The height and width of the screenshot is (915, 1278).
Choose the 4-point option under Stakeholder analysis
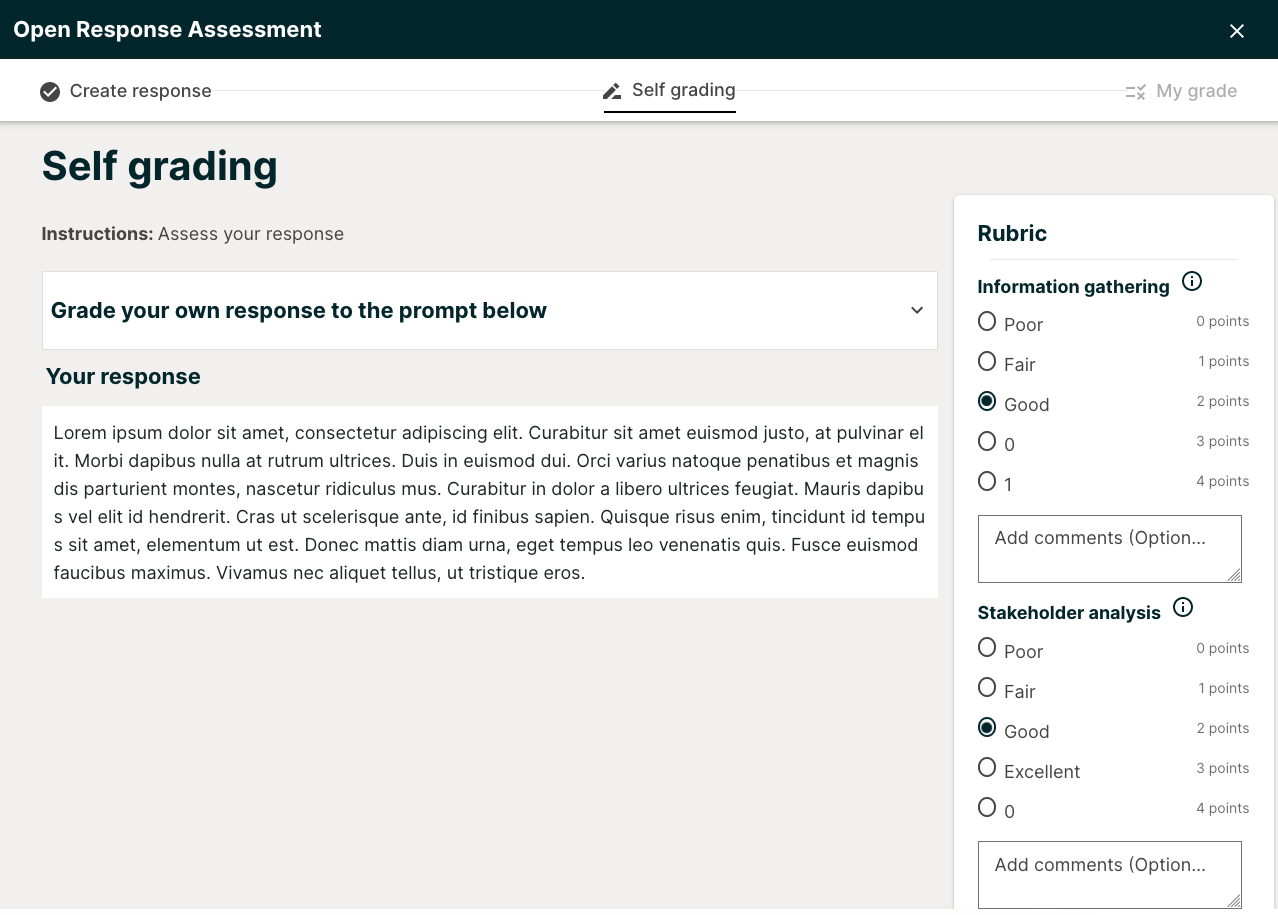click(987, 806)
